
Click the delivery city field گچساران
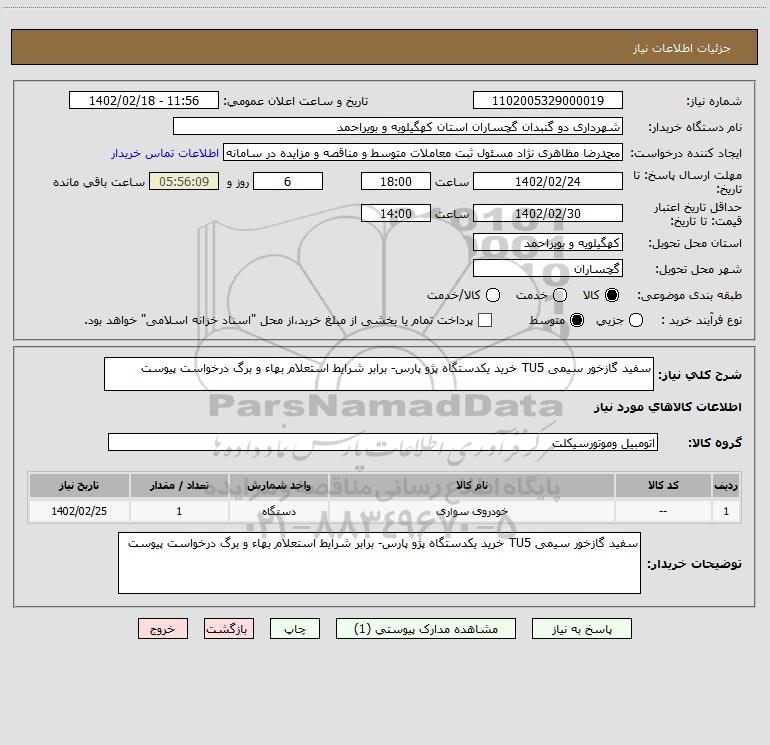click(548, 269)
